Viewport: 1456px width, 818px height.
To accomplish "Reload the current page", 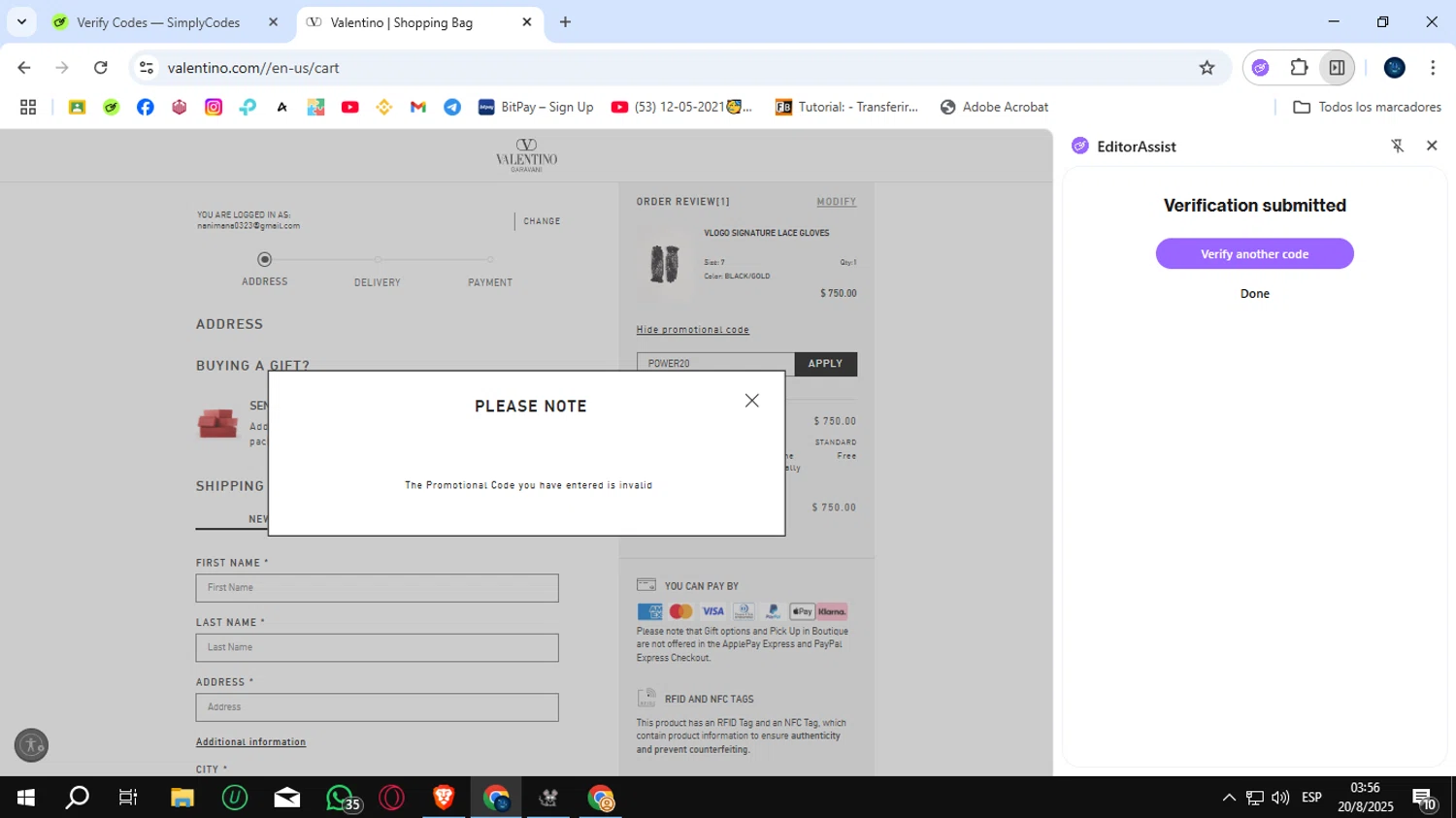I will point(101,68).
